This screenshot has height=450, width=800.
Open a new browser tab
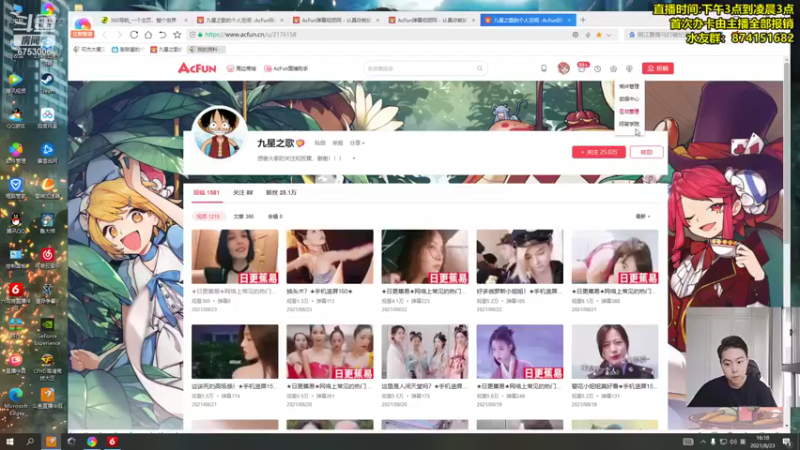point(583,20)
